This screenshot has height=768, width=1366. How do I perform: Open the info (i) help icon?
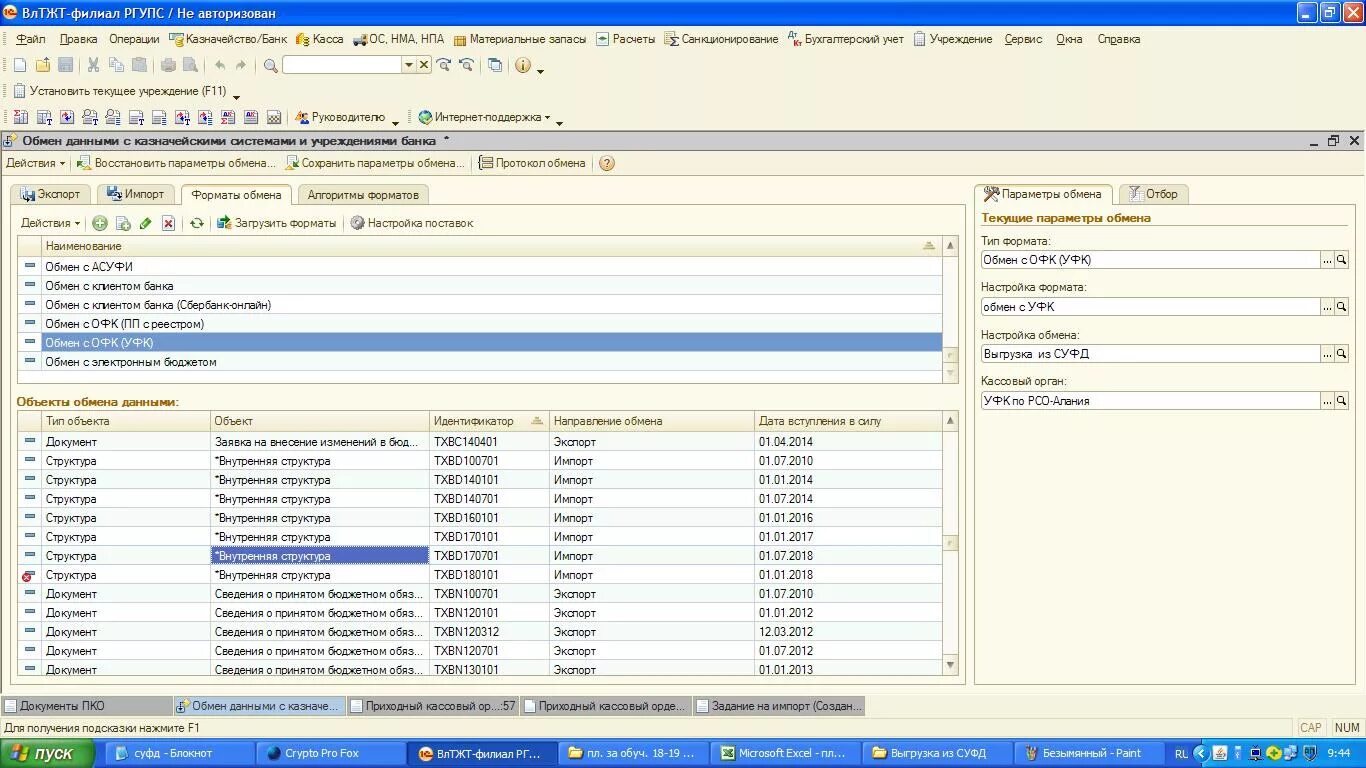click(523, 65)
